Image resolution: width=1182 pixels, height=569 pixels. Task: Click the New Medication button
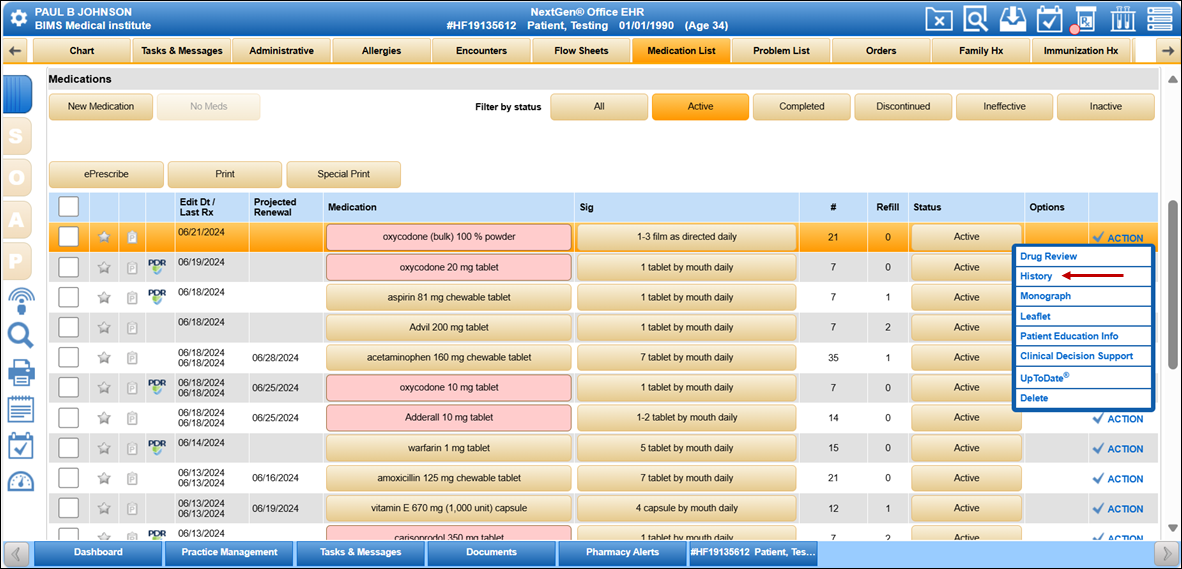pyautogui.click(x=100, y=107)
